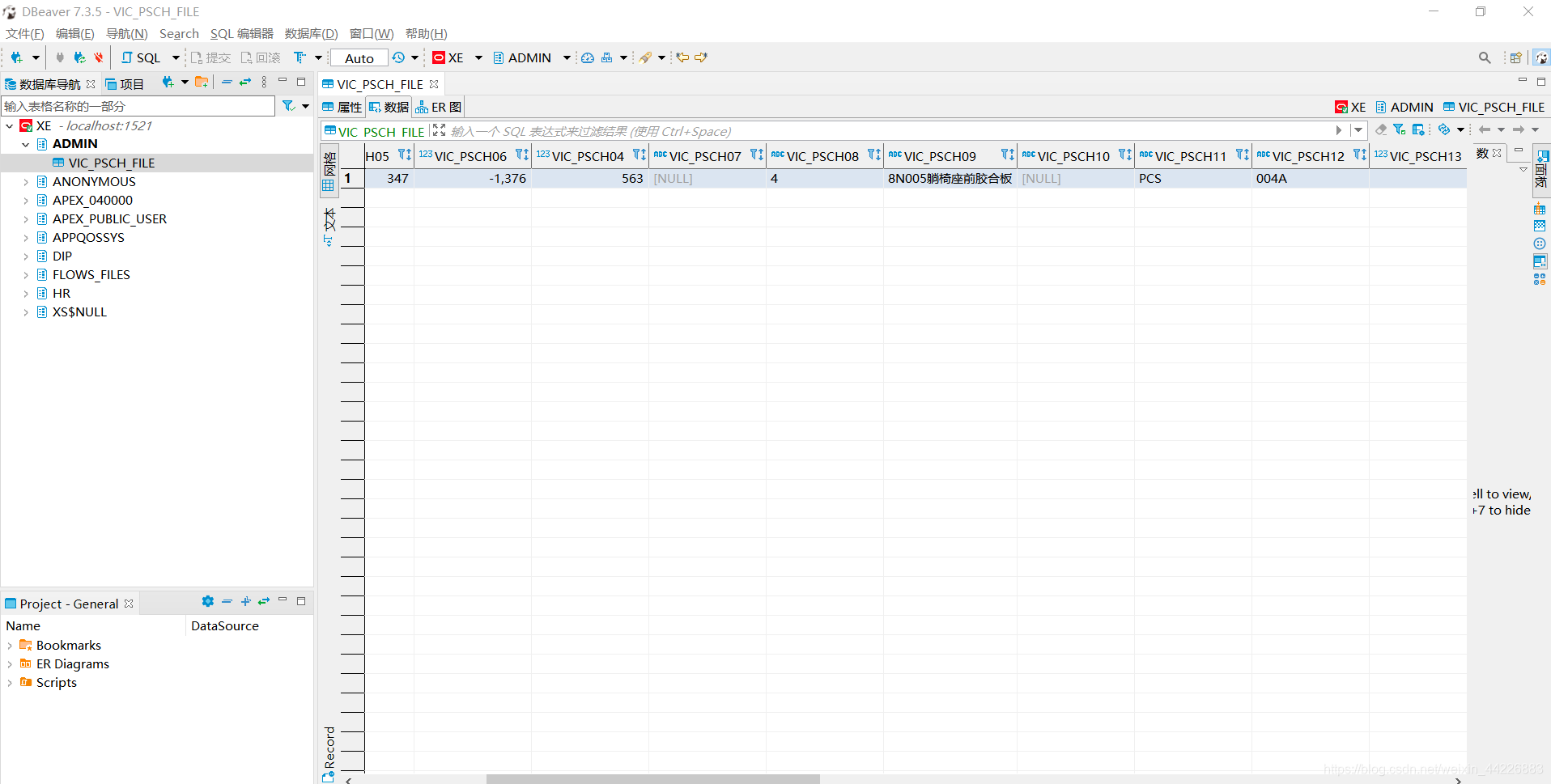Toggle Auto commit mode

tap(358, 57)
